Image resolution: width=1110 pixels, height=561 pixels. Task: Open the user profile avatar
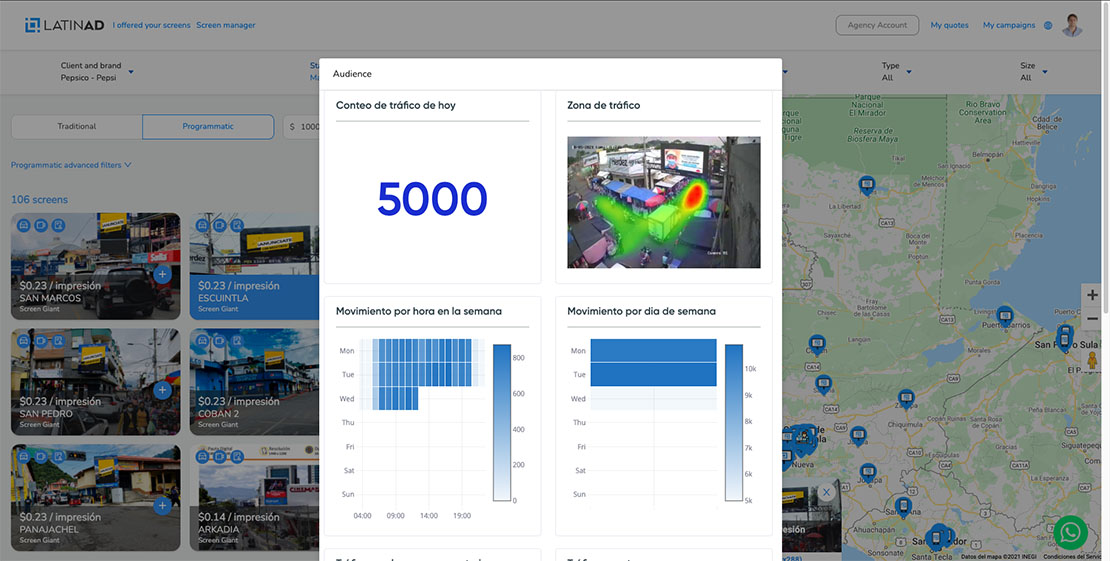pos(1072,26)
